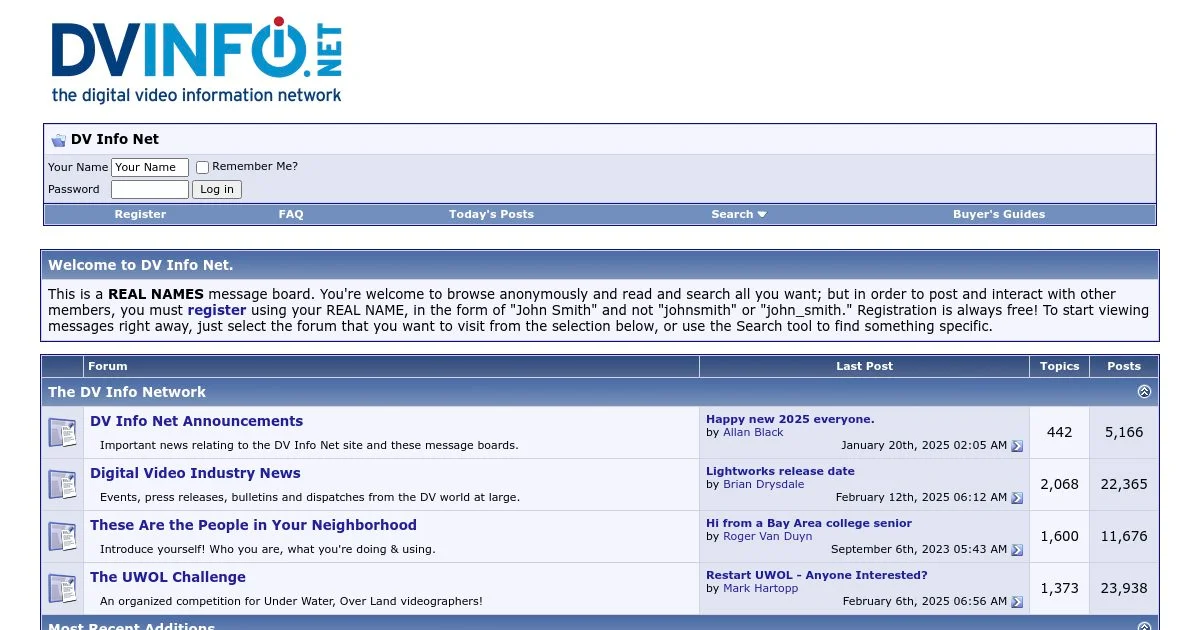The width and height of the screenshot is (1200, 630).
Task: Click the Welcome to DV Info Net heading
Action: tap(141, 265)
